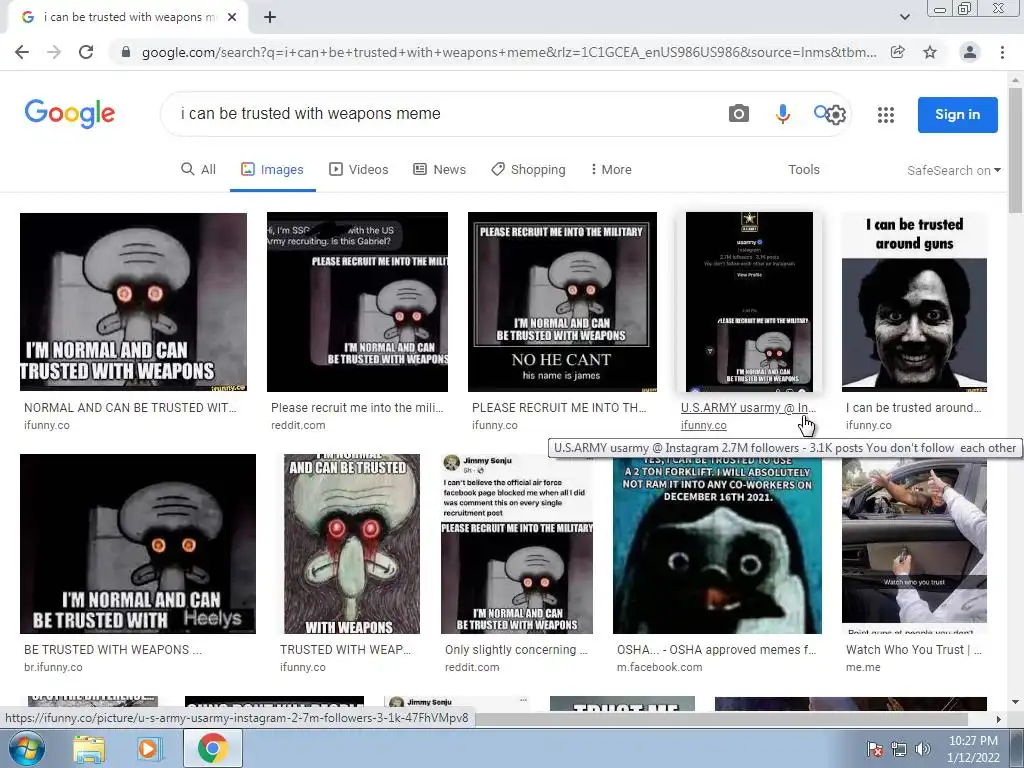Viewport: 1024px width, 768px height.
Task: Open the Windows Start button
Action: click(26, 748)
